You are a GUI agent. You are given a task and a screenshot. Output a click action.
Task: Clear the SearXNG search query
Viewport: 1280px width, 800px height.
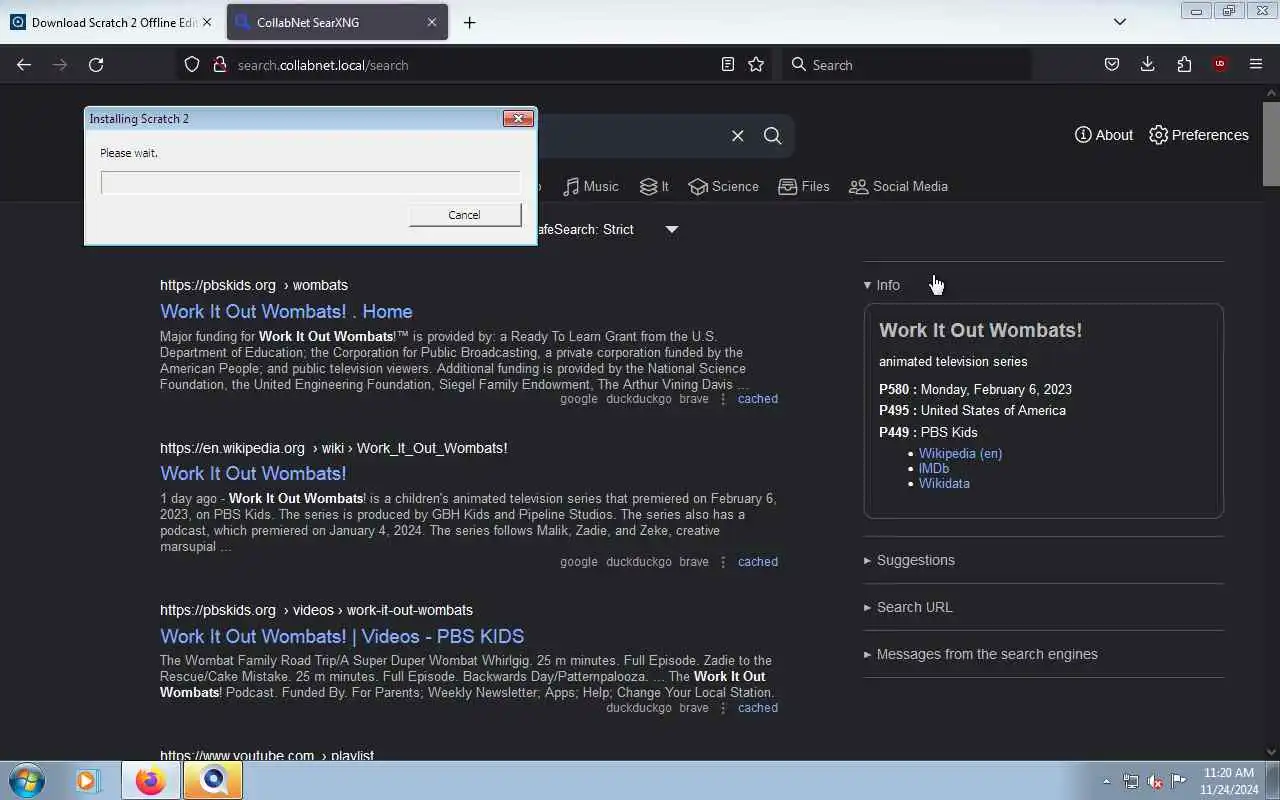738,136
